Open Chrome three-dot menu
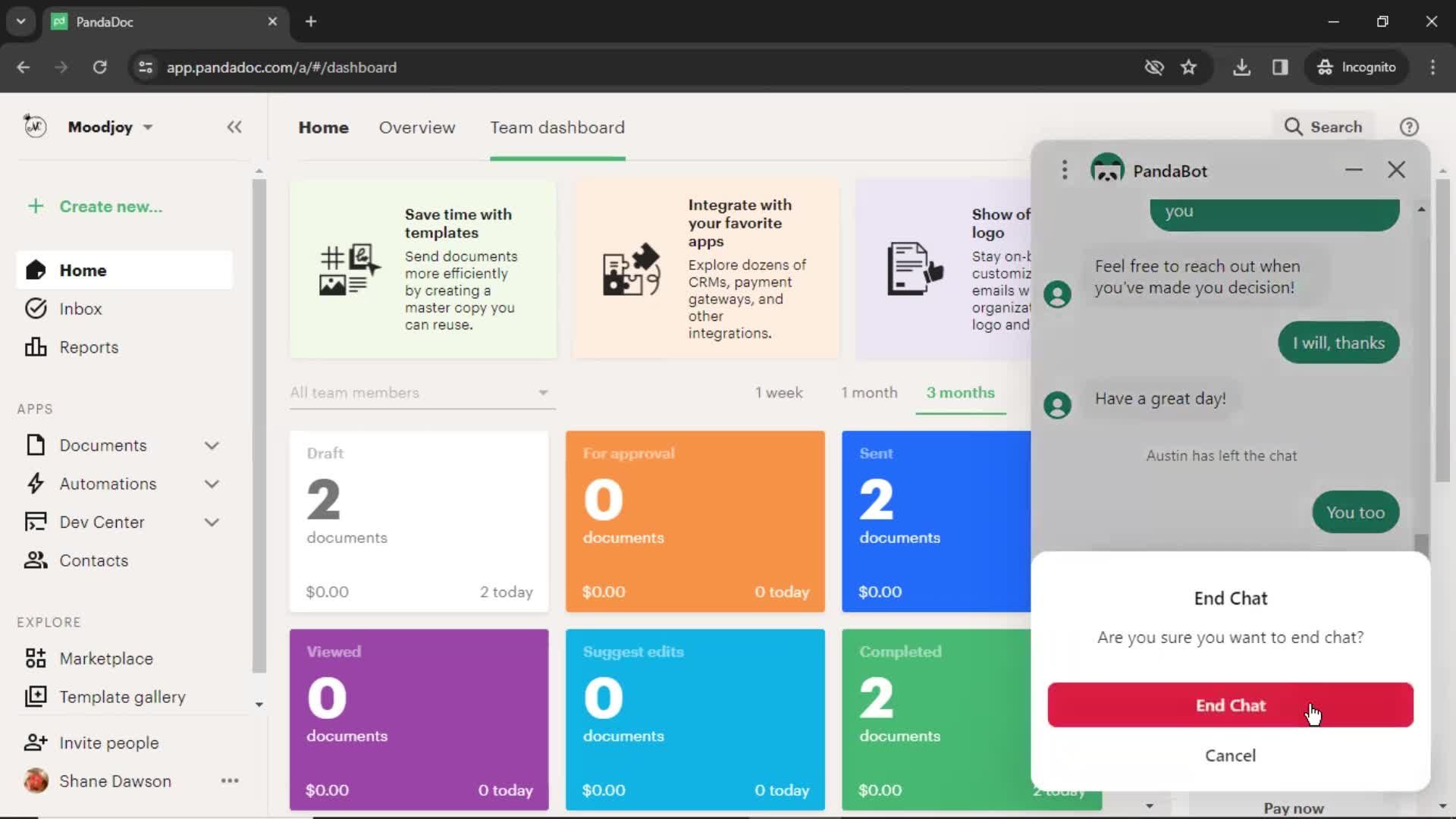 (x=1432, y=67)
